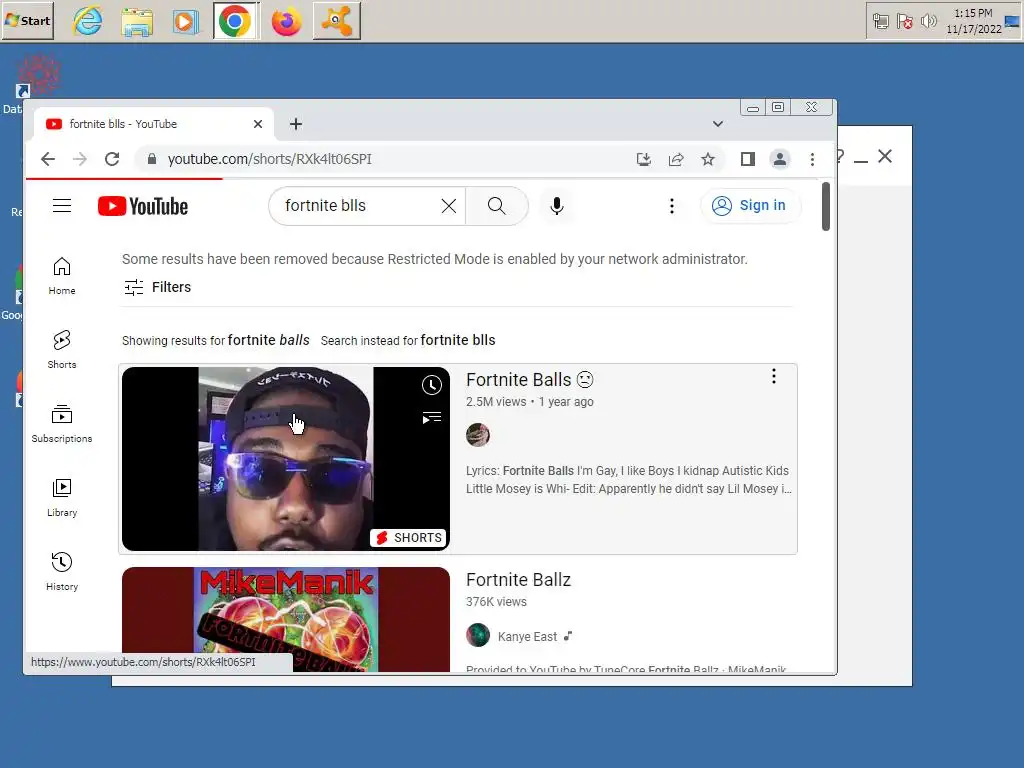Open the YouTube guide hamburger menu

(62, 206)
